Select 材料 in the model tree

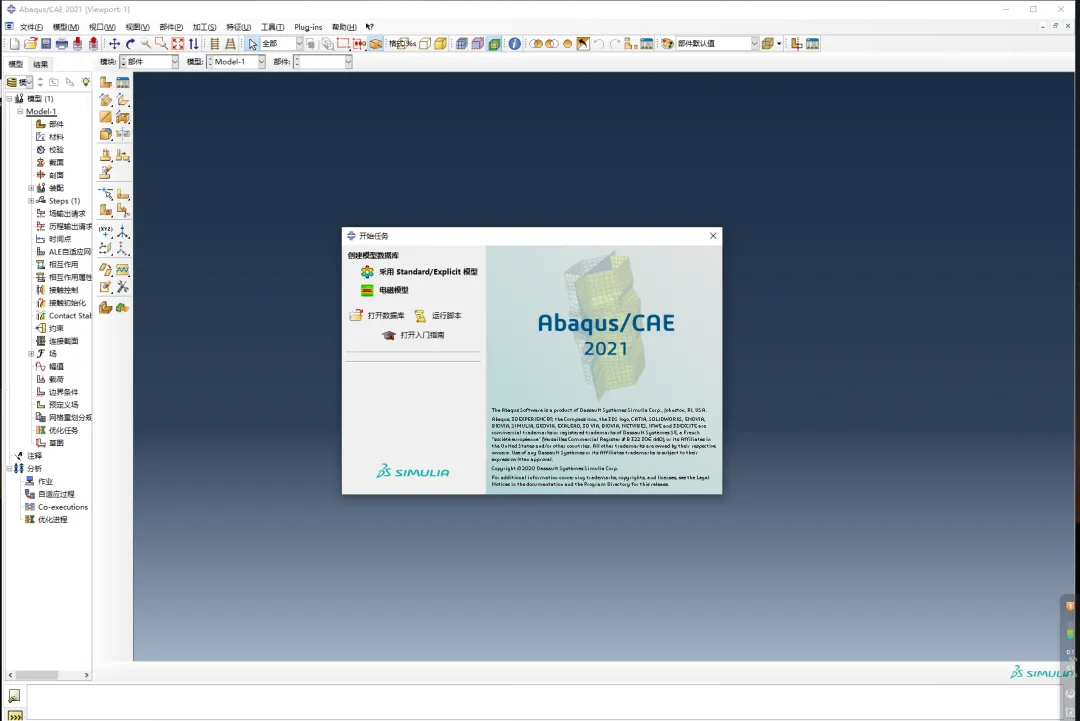[x=56, y=137]
